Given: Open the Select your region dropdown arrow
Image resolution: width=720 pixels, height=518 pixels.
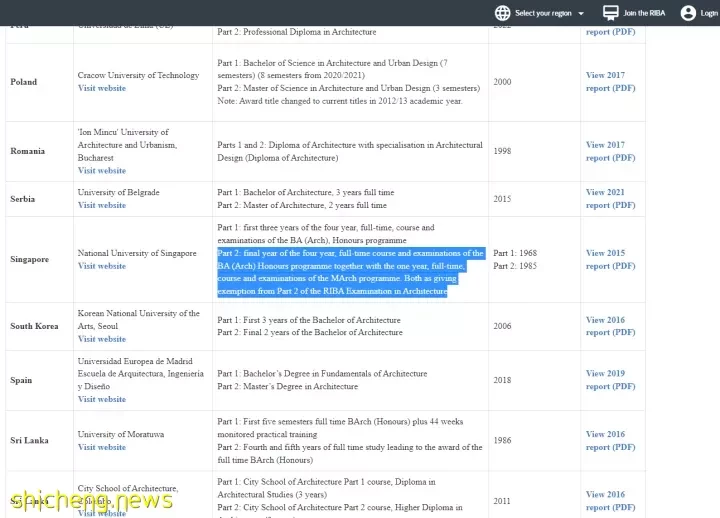Looking at the screenshot, I should point(581,13).
